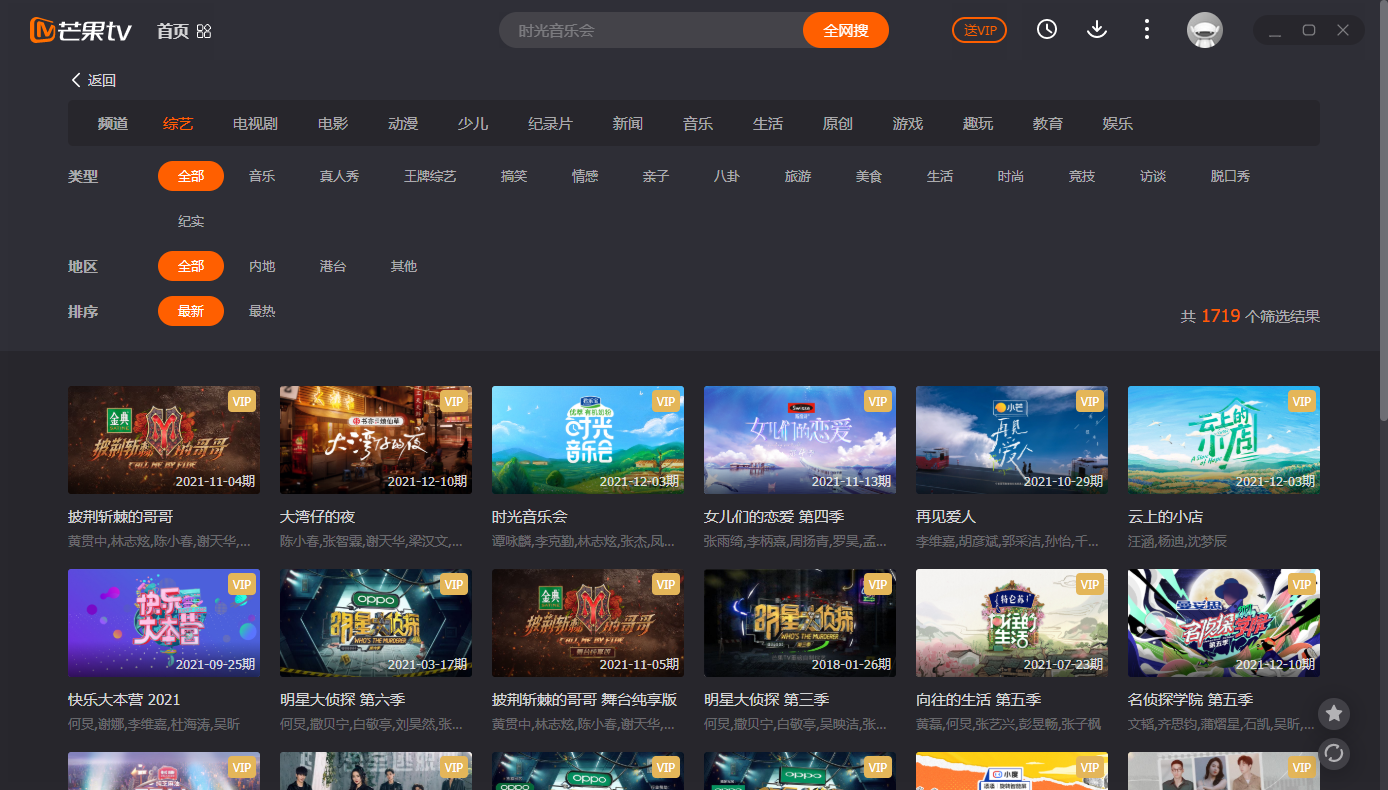The width and height of the screenshot is (1388, 790).
Task: Open the 快乐大本营 2021 thumbnail
Action: 164,623
